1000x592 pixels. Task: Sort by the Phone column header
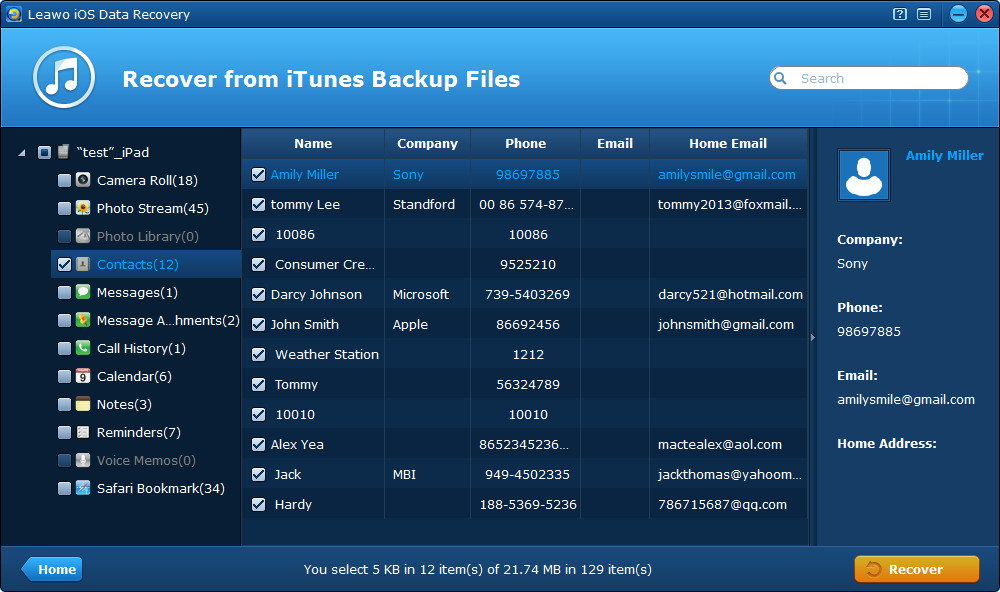(526, 144)
